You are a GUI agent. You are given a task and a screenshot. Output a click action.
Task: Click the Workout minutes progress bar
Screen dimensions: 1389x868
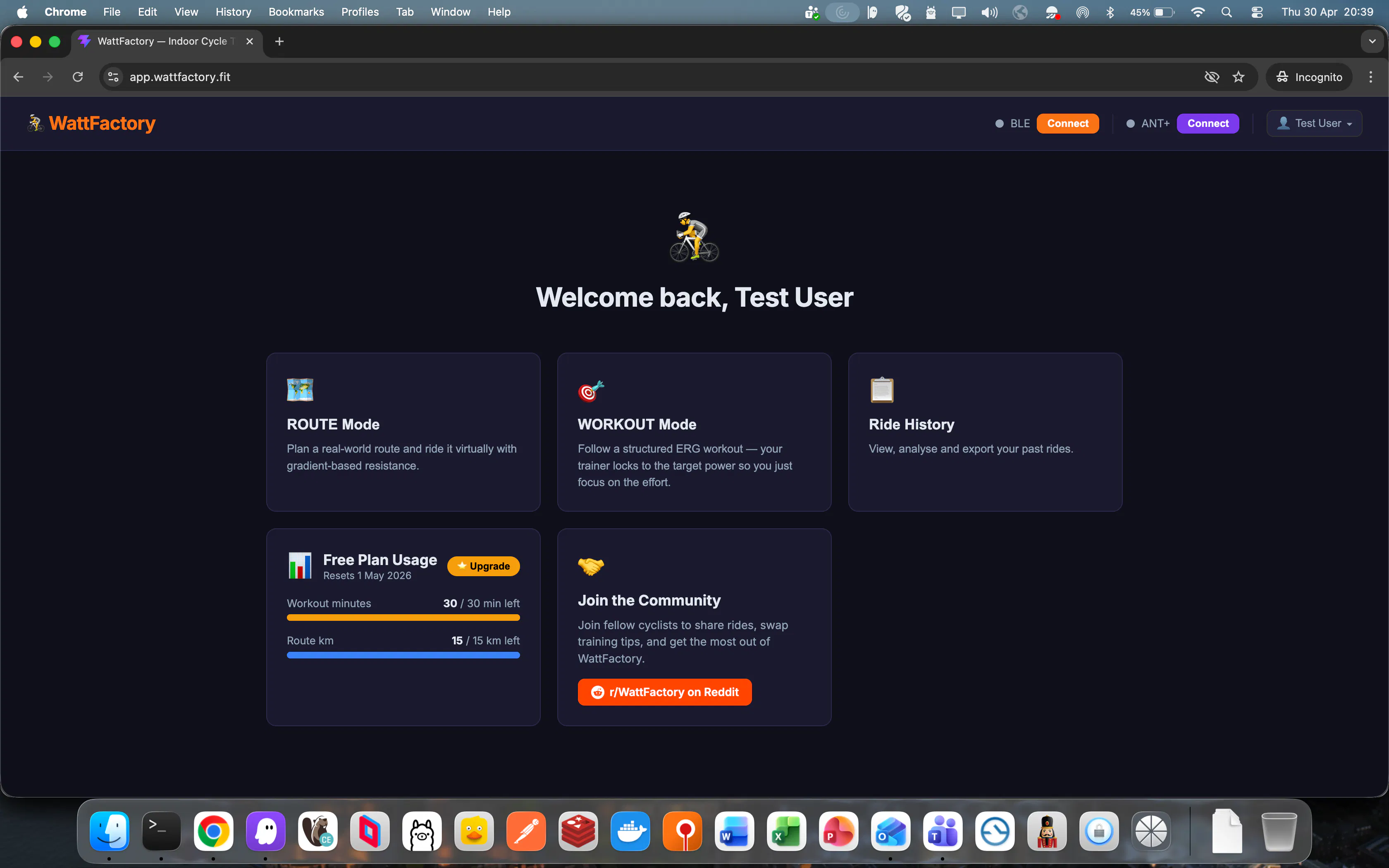click(x=403, y=618)
